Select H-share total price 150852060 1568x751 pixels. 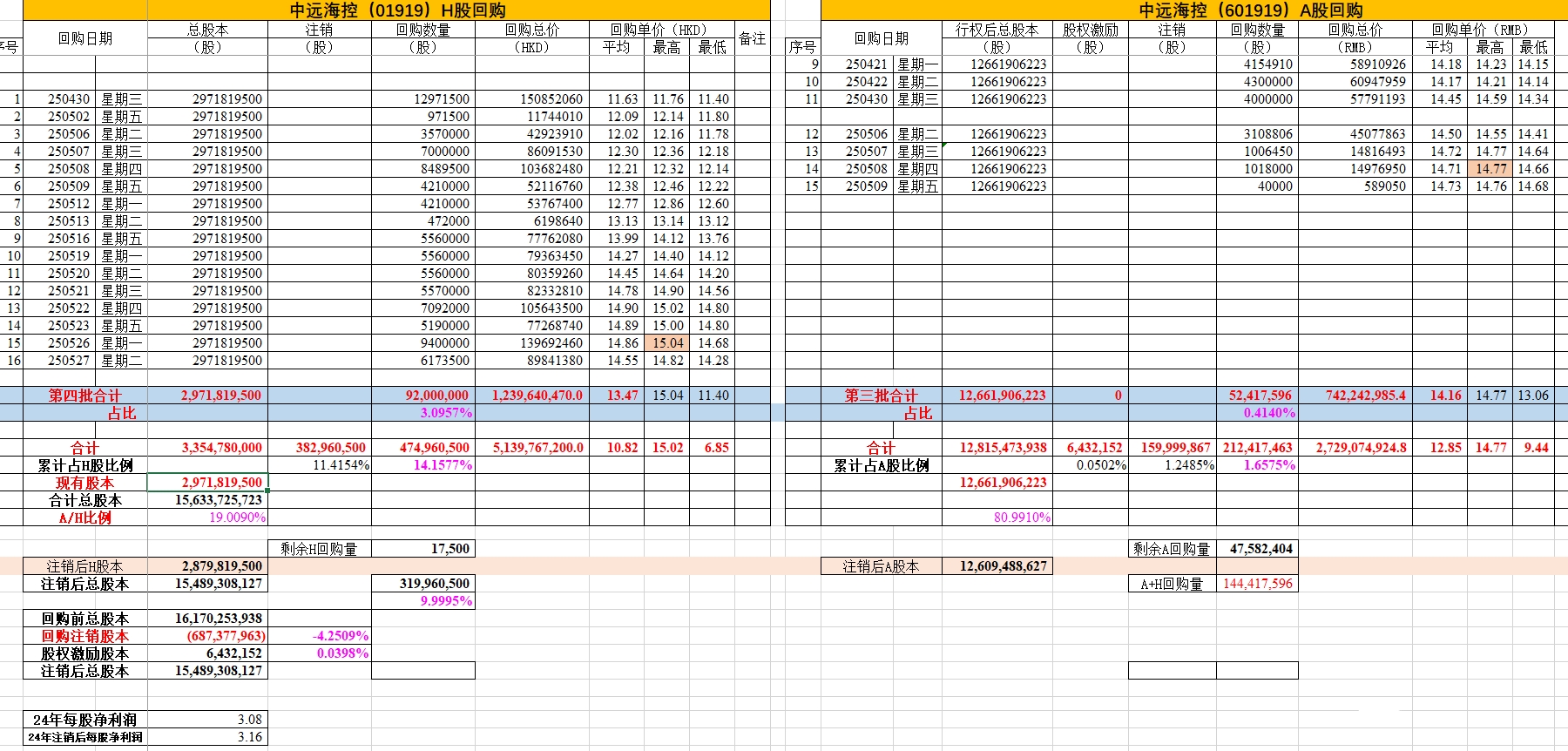(532, 99)
